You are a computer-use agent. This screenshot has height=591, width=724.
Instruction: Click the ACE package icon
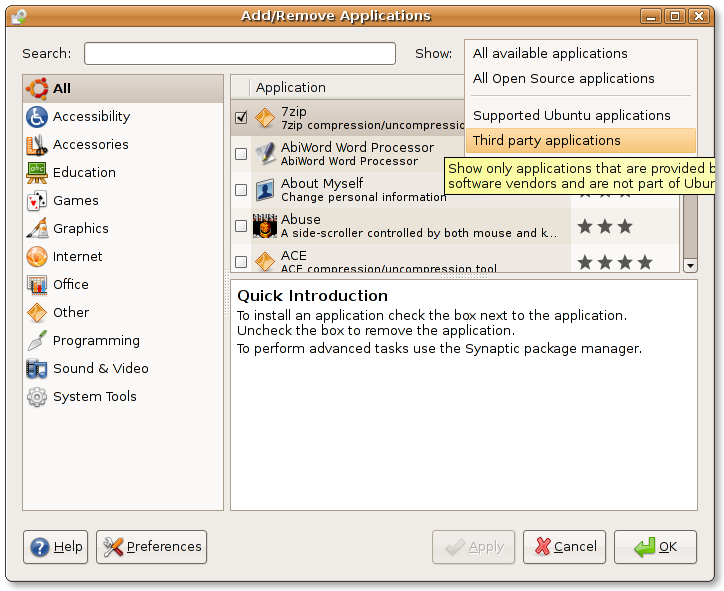(265, 262)
